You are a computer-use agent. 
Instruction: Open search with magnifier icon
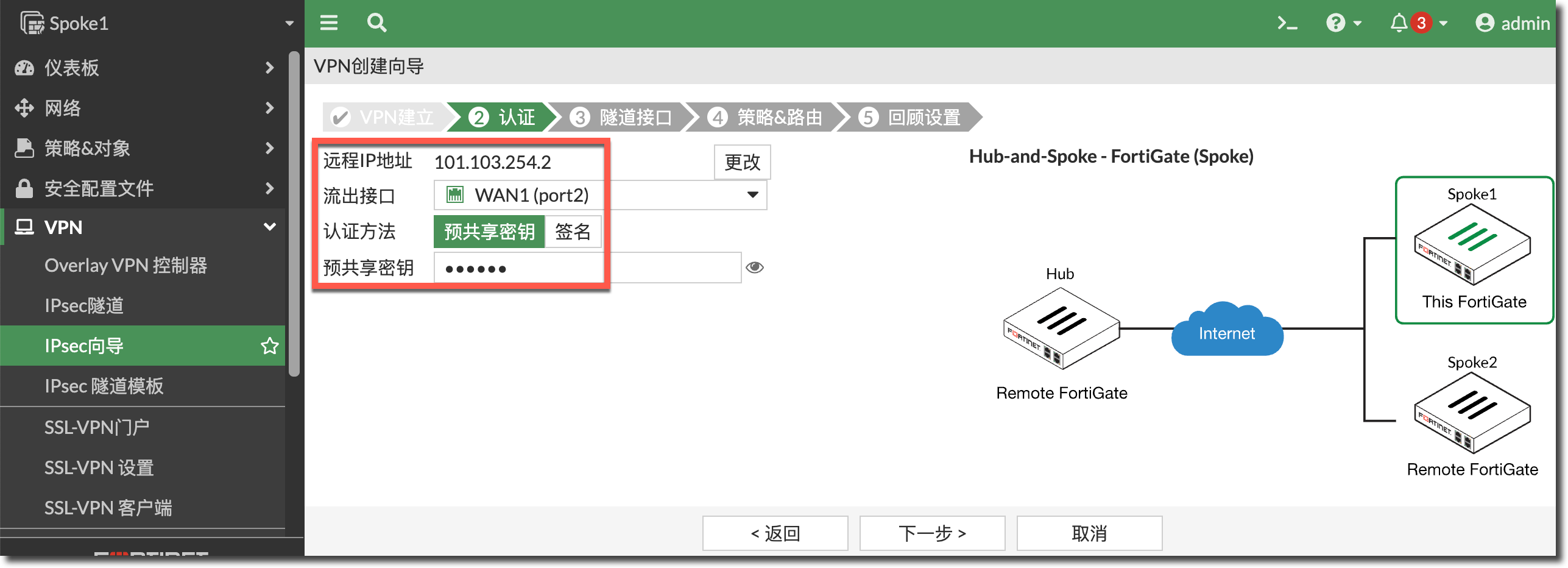(x=376, y=23)
